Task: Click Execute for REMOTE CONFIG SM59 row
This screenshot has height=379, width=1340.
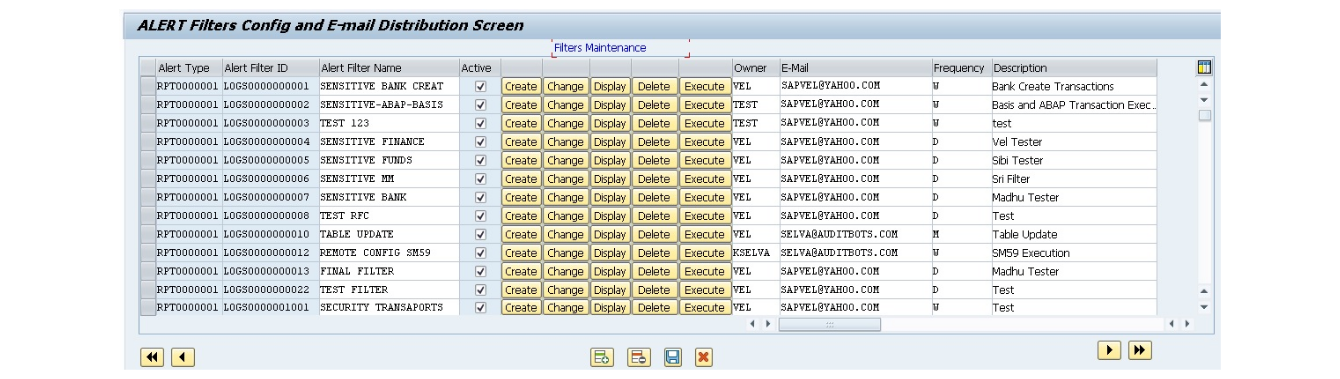Action: (x=705, y=253)
